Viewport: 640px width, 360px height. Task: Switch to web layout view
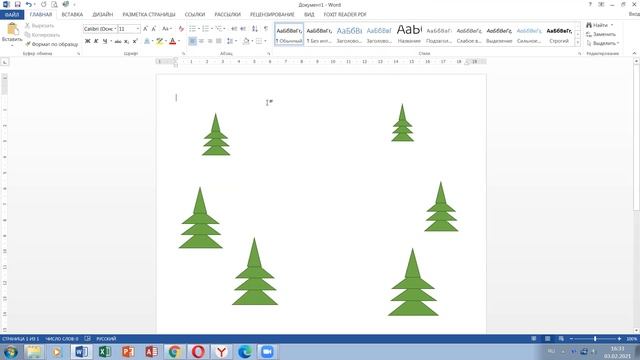tap(561, 339)
